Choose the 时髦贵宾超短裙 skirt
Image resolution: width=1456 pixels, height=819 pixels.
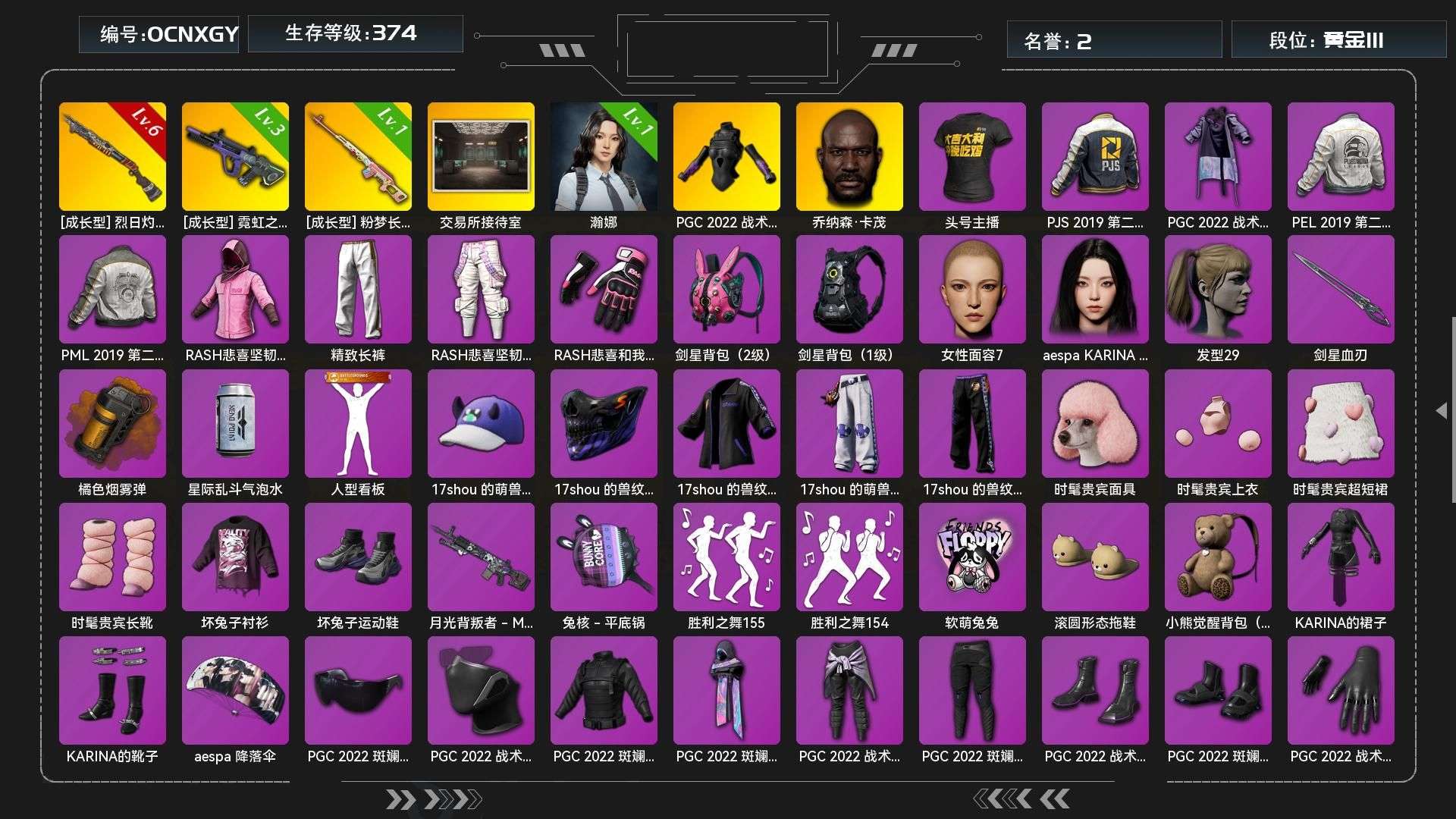pos(1341,423)
